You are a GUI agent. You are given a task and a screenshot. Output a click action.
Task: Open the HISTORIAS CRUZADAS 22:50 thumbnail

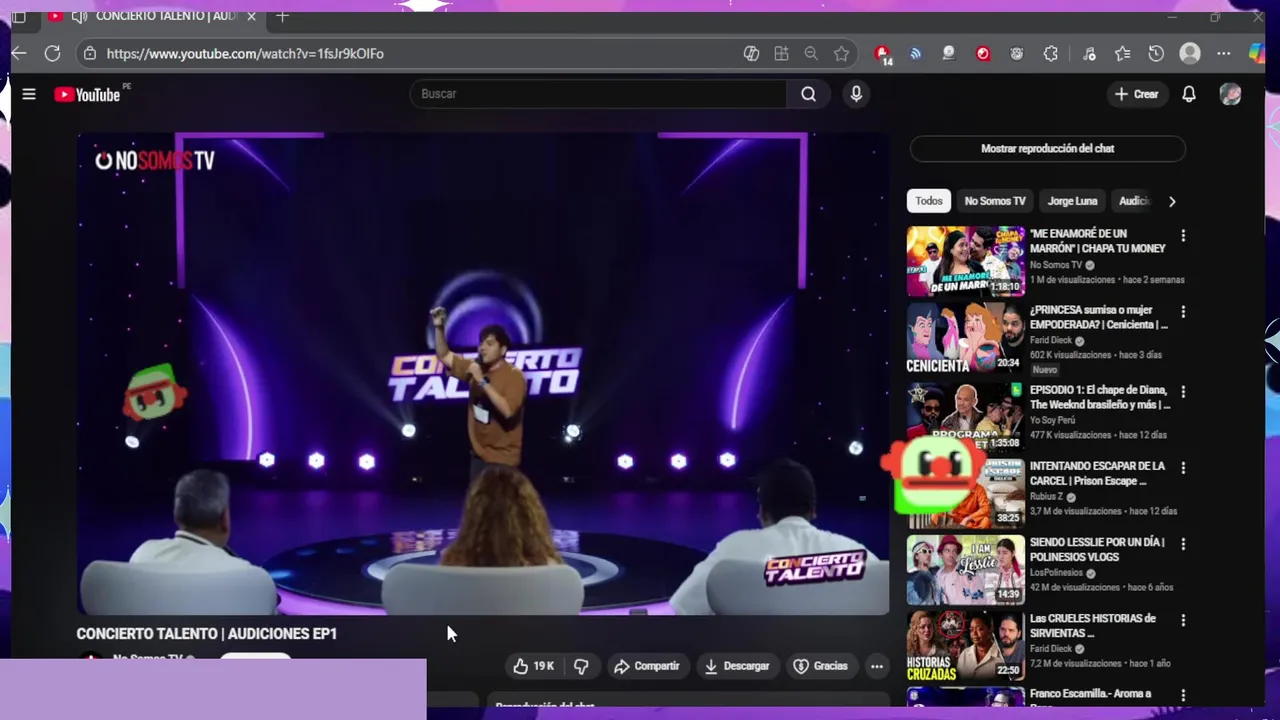point(965,646)
